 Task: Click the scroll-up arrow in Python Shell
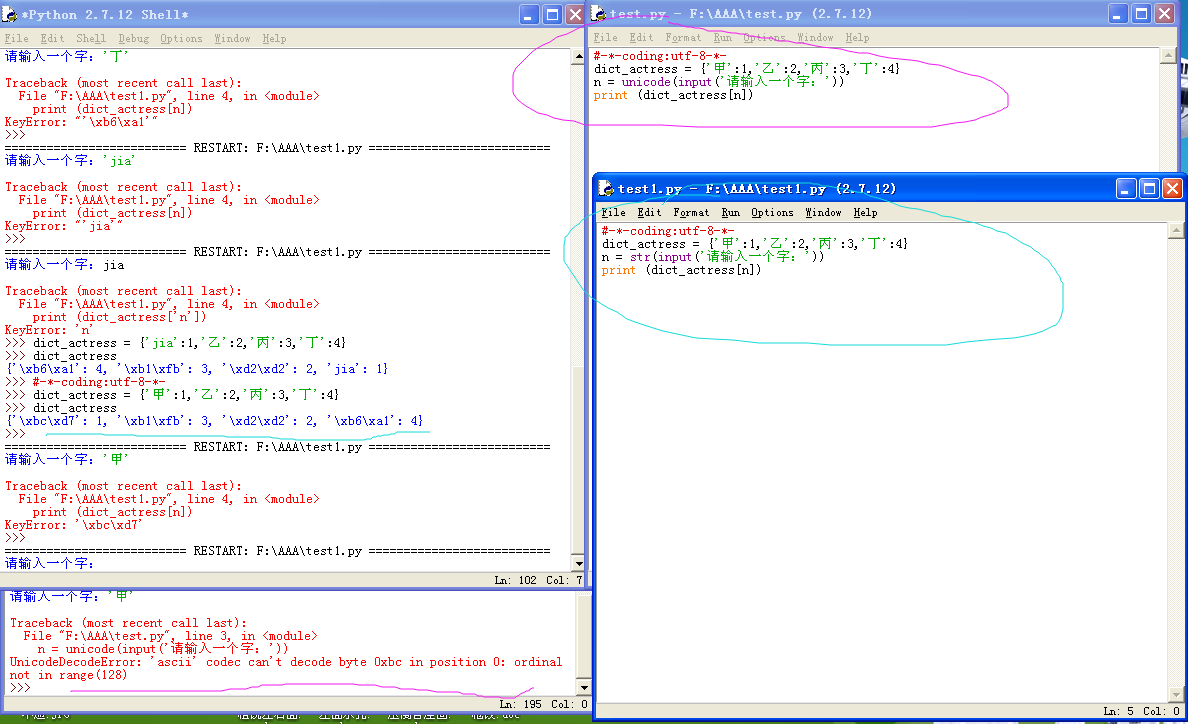coord(579,55)
